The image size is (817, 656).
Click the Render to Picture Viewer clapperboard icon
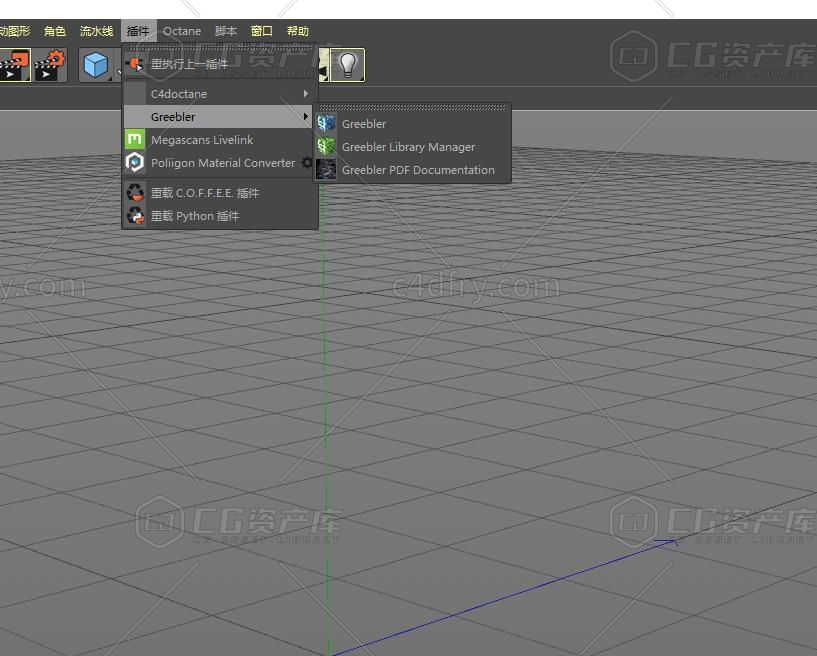point(15,65)
